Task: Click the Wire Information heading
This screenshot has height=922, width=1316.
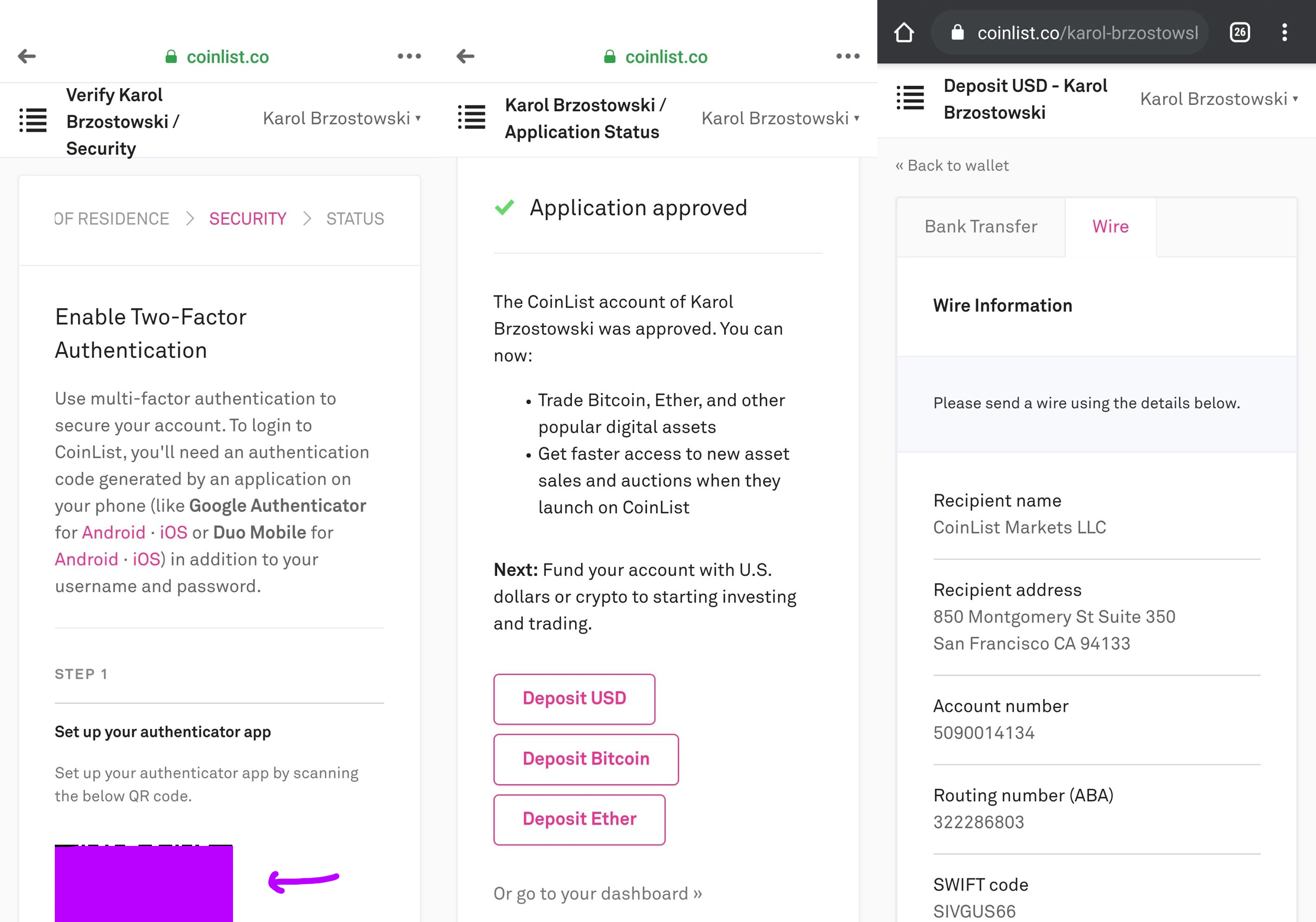Action: point(1003,305)
